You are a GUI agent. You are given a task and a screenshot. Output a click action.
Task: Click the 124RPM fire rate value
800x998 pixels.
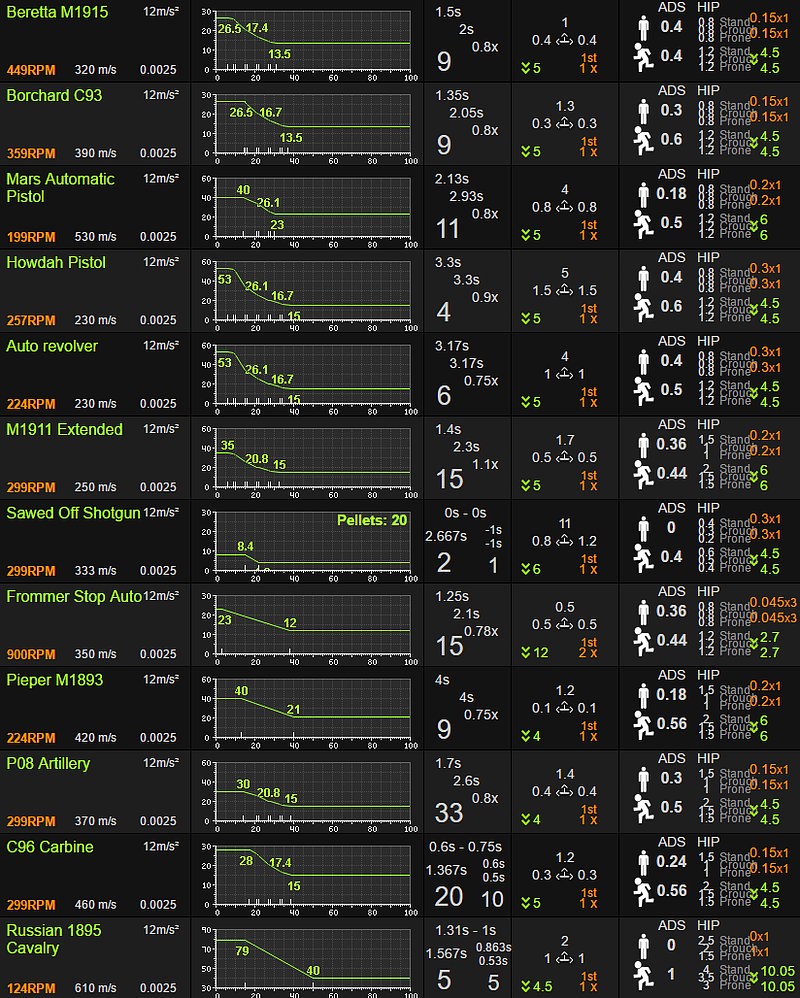point(31,988)
